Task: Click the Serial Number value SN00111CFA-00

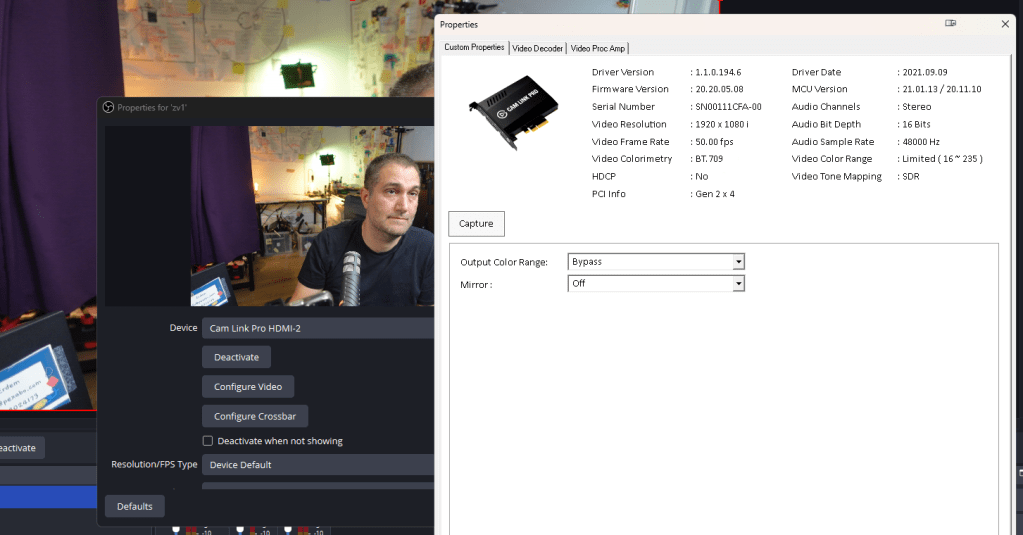Action: click(x=728, y=107)
